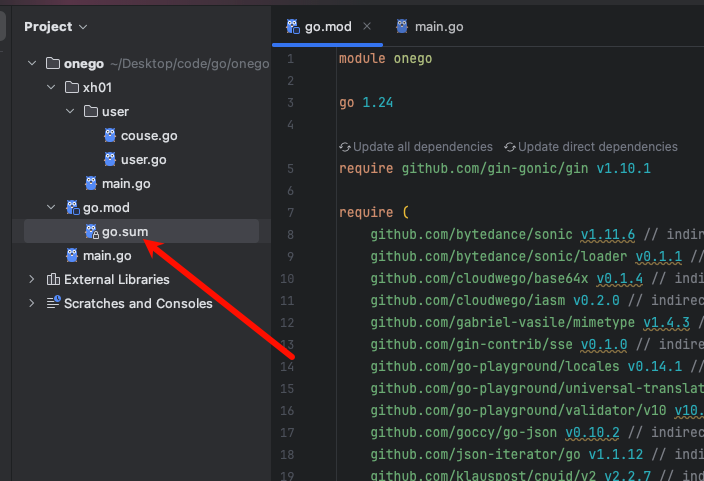Click cloudwego/base64x v0.1.4 entry
Screen dimensions: 704x481
point(506,278)
